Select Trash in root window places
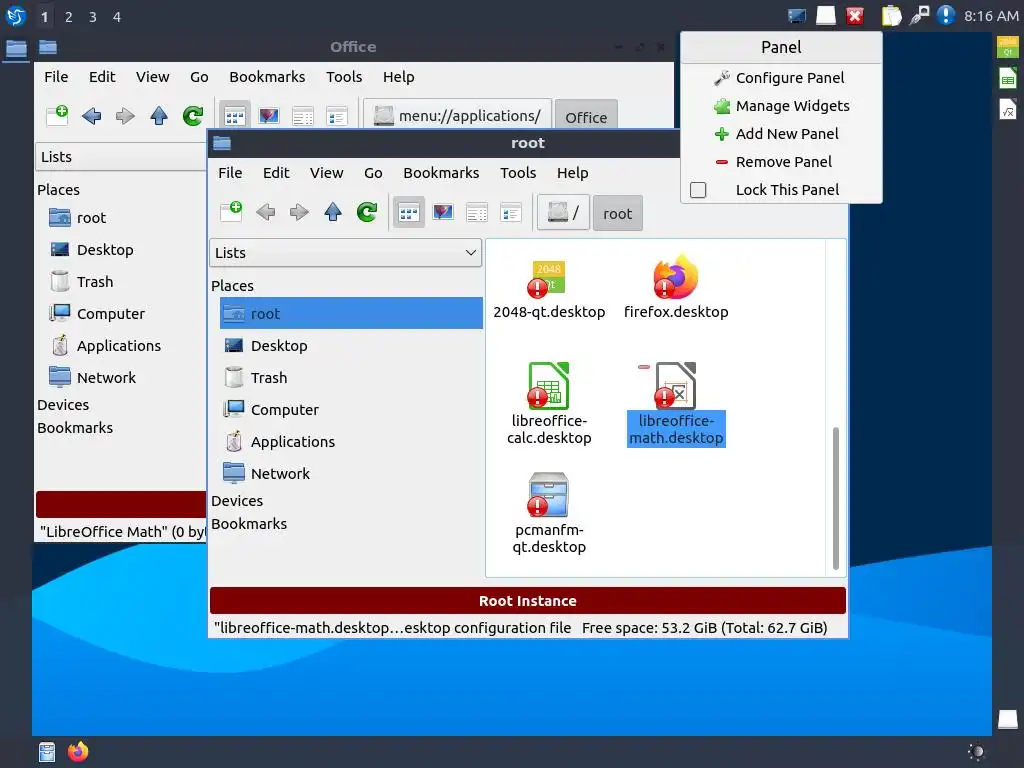Image resolution: width=1024 pixels, height=768 pixels. click(351, 377)
